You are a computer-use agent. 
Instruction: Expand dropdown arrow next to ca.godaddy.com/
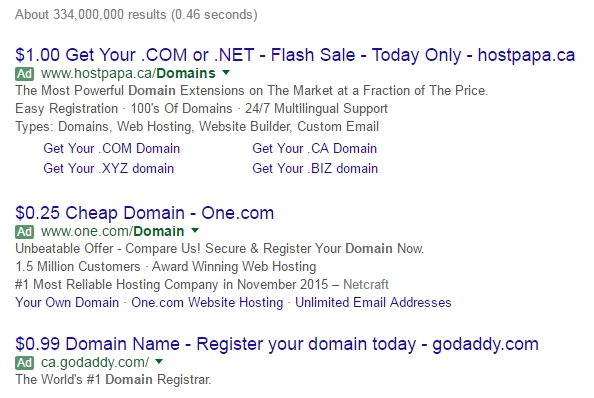(159, 361)
